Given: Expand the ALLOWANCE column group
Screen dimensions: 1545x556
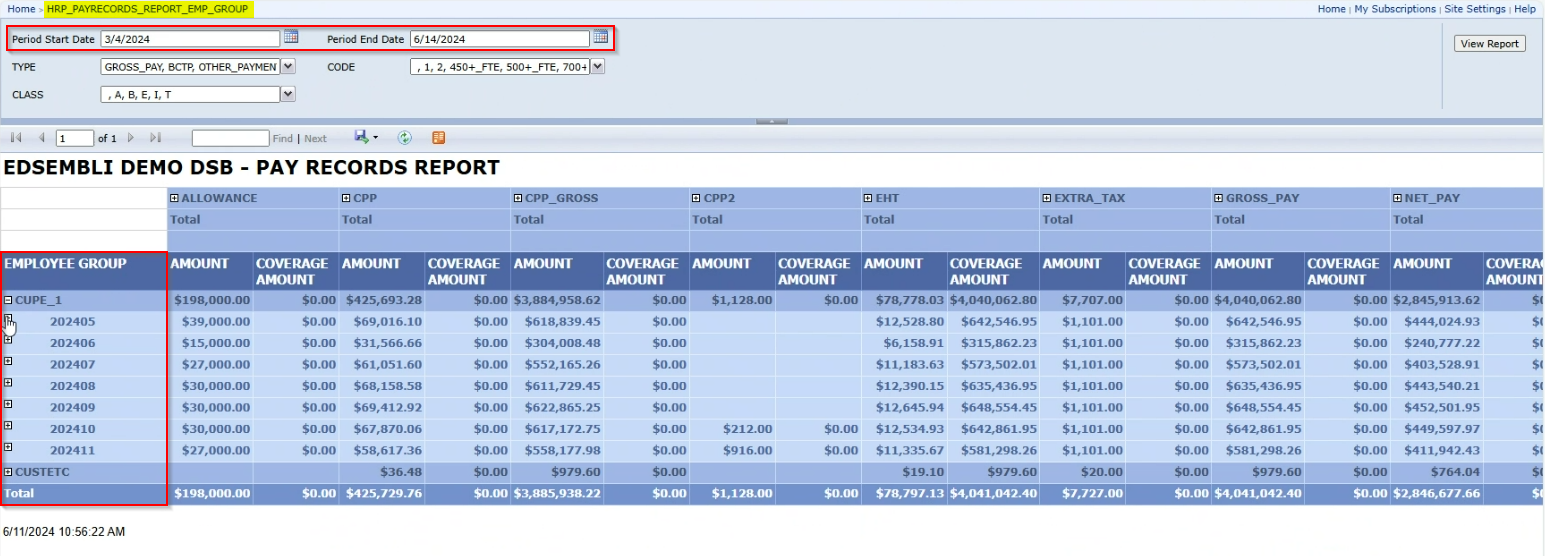Looking at the screenshot, I should [175, 198].
